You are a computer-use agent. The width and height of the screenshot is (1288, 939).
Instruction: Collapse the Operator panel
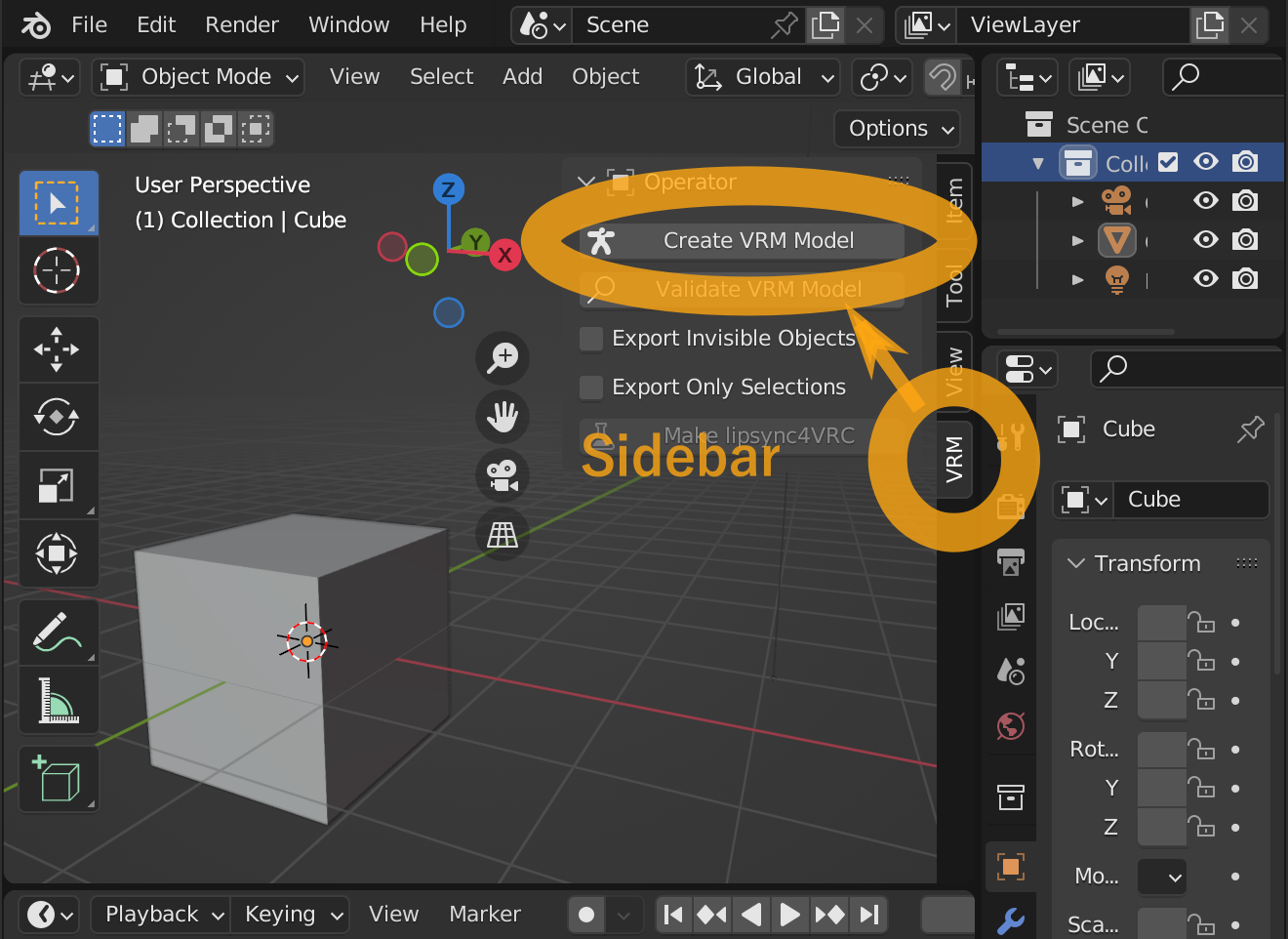(586, 183)
